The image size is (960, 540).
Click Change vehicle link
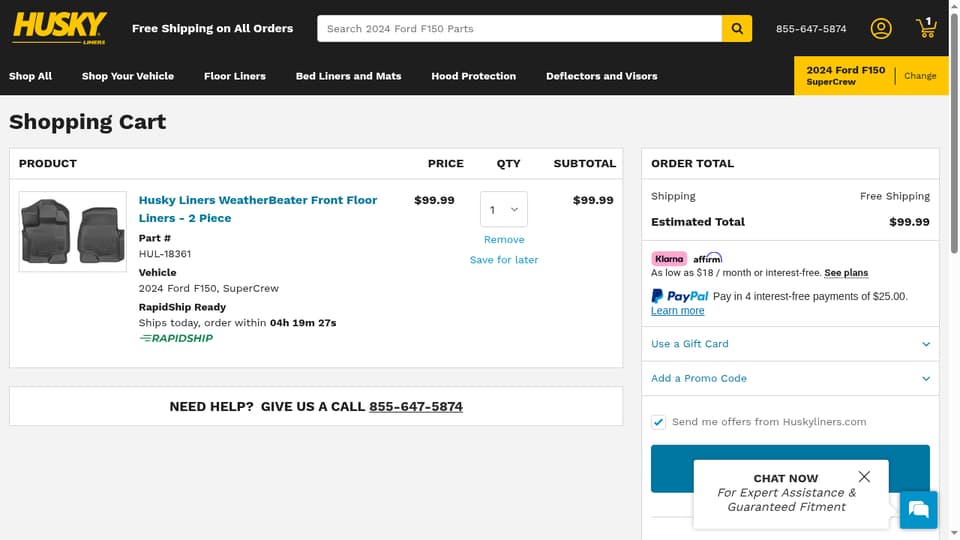click(920, 76)
